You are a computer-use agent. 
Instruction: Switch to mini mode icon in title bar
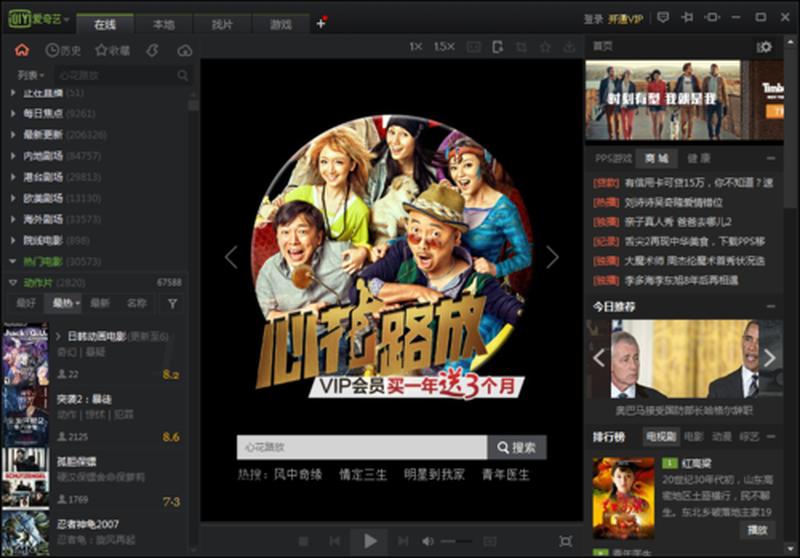coord(712,17)
